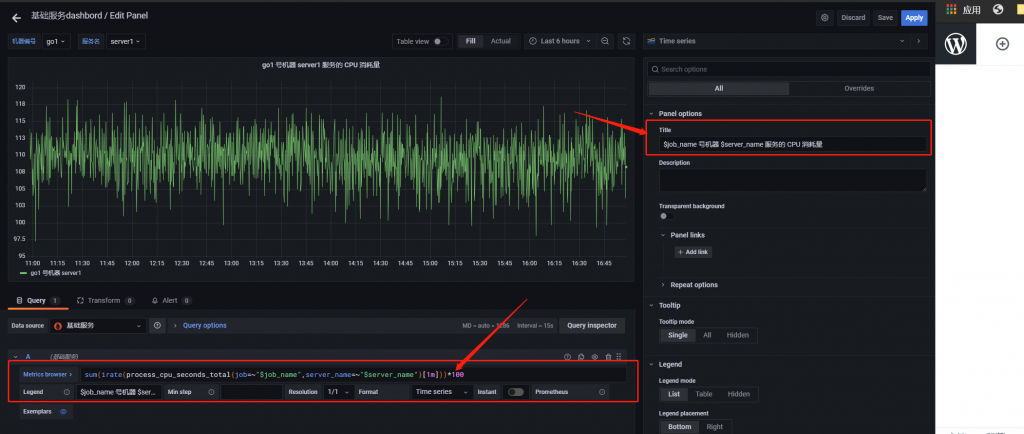1024x434 pixels.
Task: Click the WordPress logo icon
Action: 956,44
